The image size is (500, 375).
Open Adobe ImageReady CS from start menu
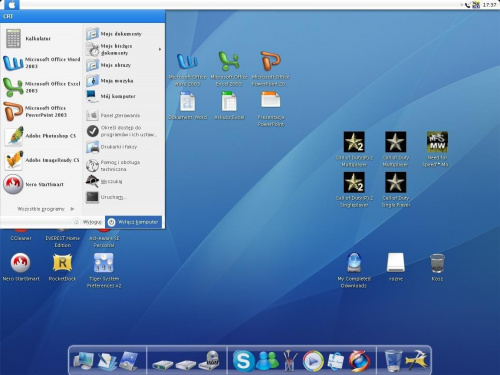coord(42,160)
